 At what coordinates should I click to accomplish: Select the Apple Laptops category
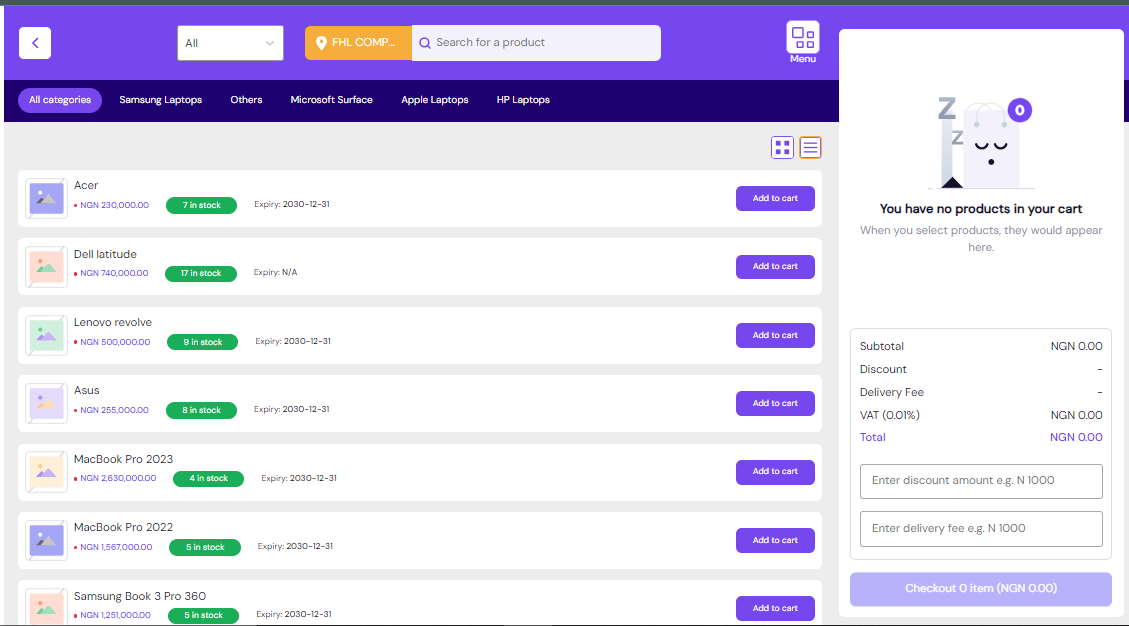click(x=435, y=100)
